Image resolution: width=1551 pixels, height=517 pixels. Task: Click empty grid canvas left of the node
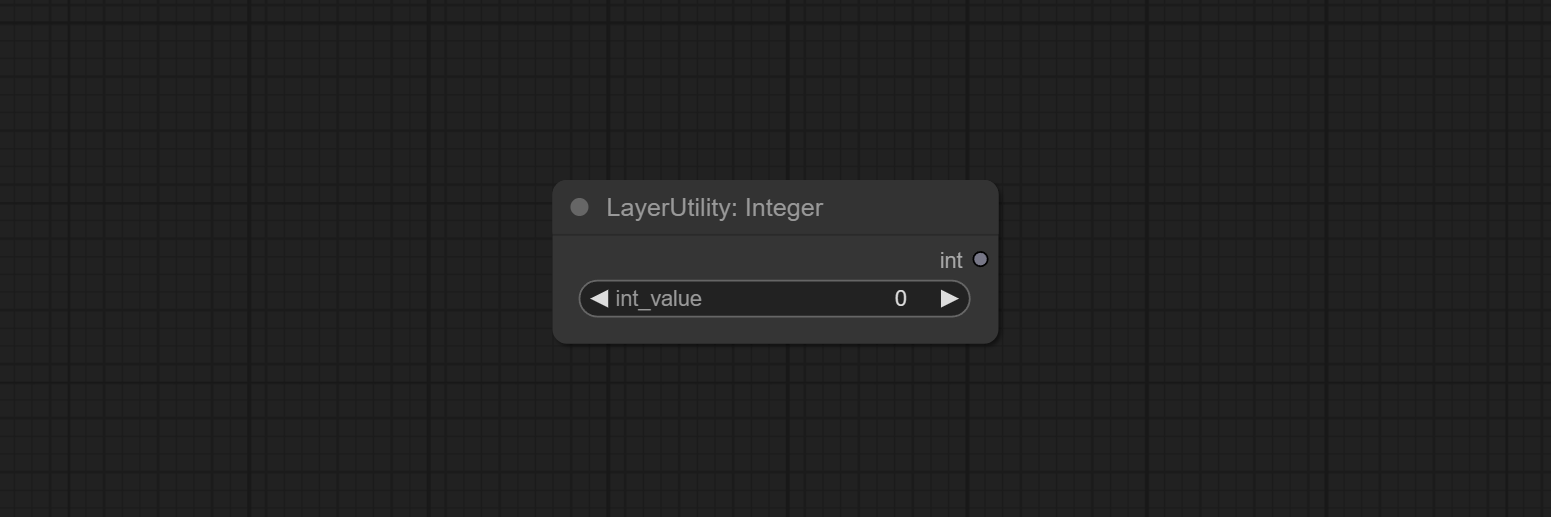[x=280, y=260]
